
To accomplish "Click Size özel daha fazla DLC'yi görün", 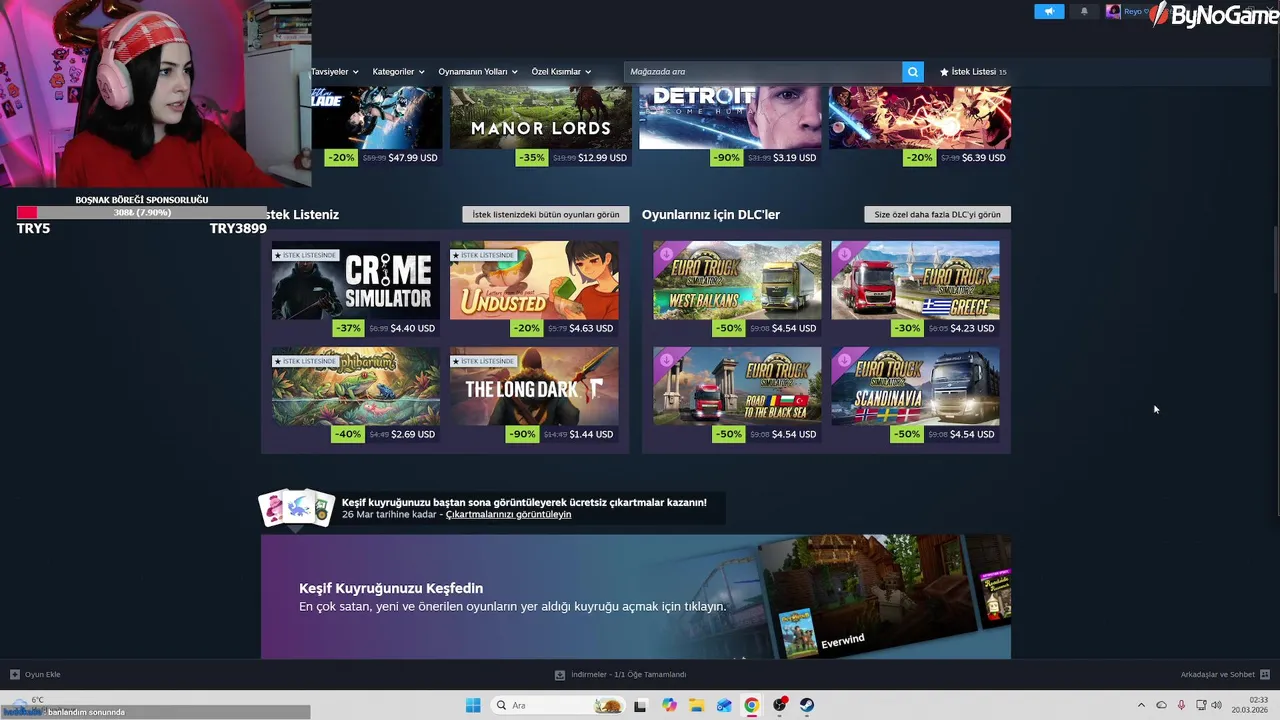I will [x=937, y=214].
